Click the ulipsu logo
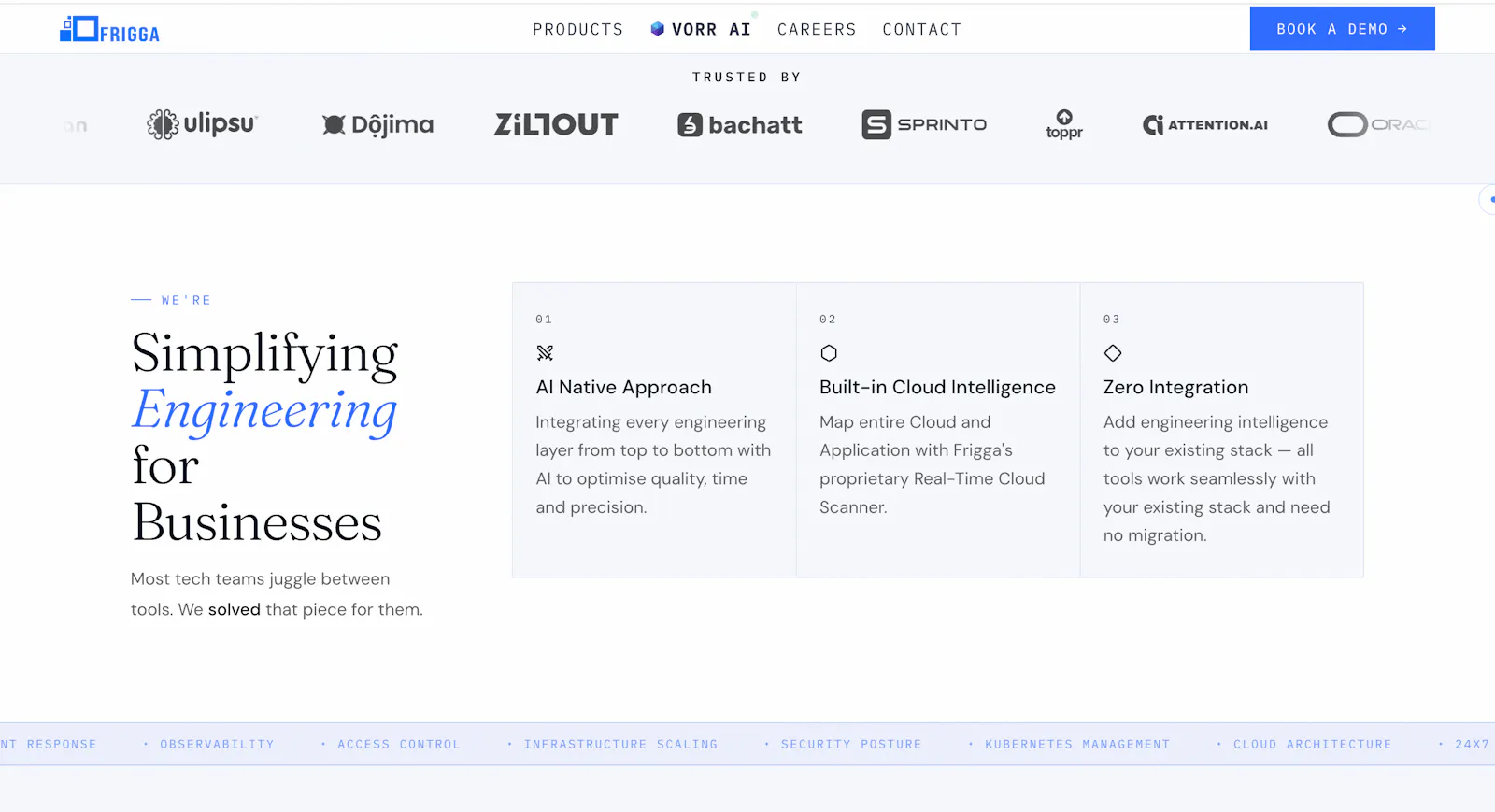Viewport: 1495px width, 812px height. [x=202, y=124]
